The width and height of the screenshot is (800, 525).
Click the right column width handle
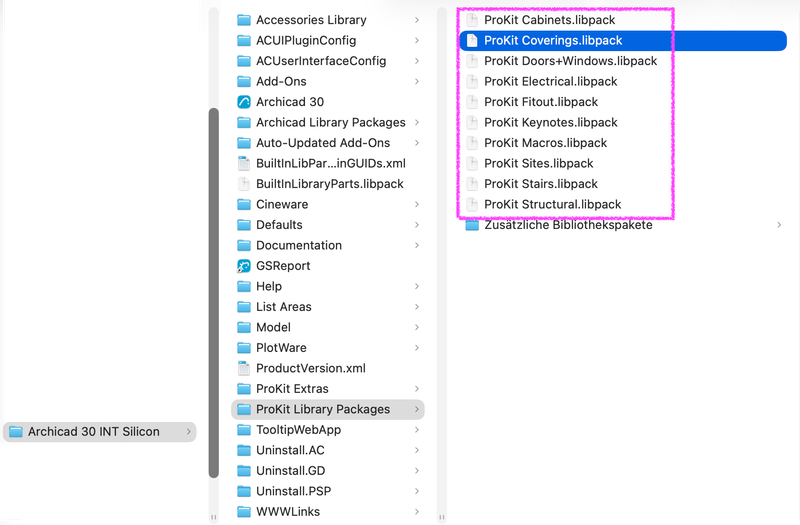coord(442,517)
